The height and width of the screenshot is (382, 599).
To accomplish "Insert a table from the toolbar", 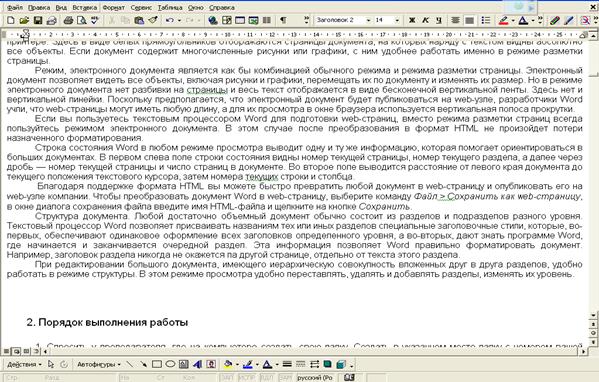I will pyautogui.click(x=240, y=20).
